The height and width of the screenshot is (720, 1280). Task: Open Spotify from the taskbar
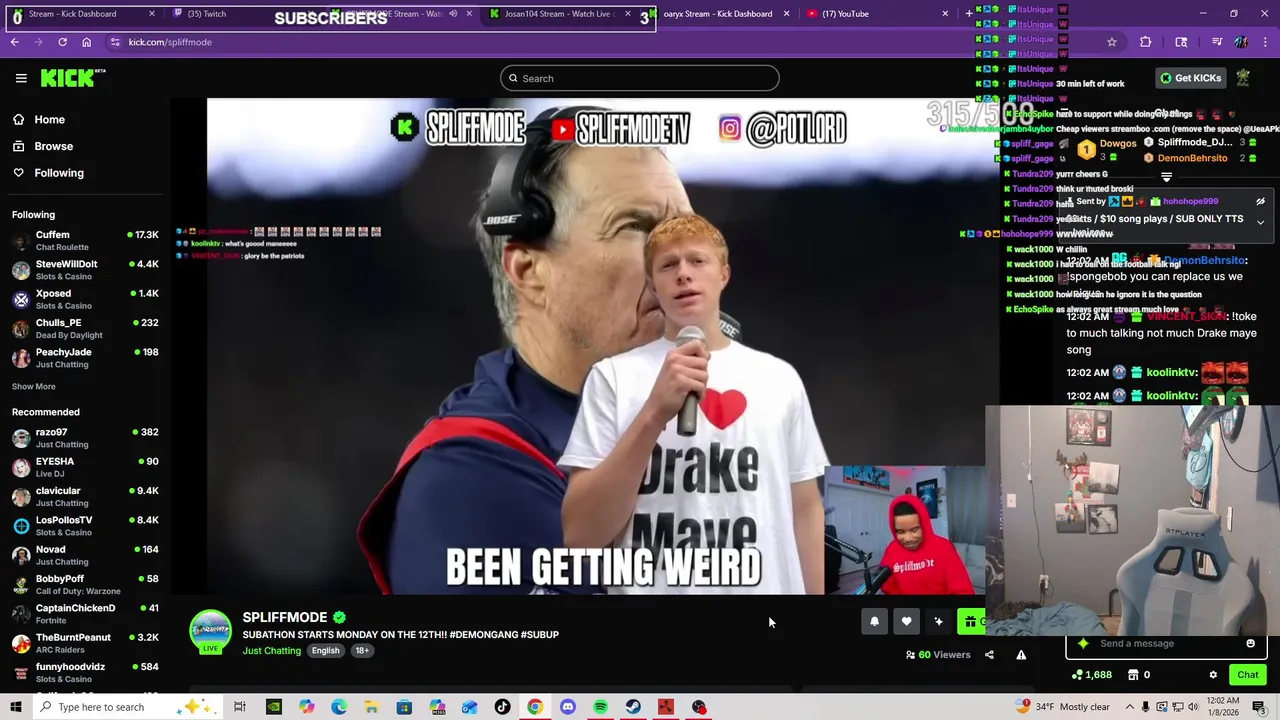[x=600, y=707]
